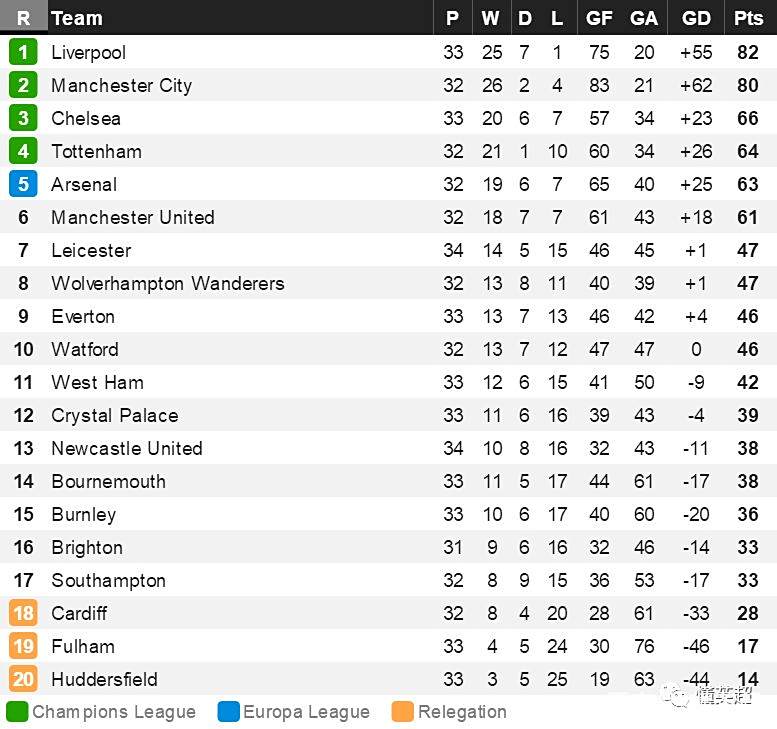This screenshot has height=729, width=777.
Task: Select Wolverhampton Wanderers team name
Action: click(168, 283)
